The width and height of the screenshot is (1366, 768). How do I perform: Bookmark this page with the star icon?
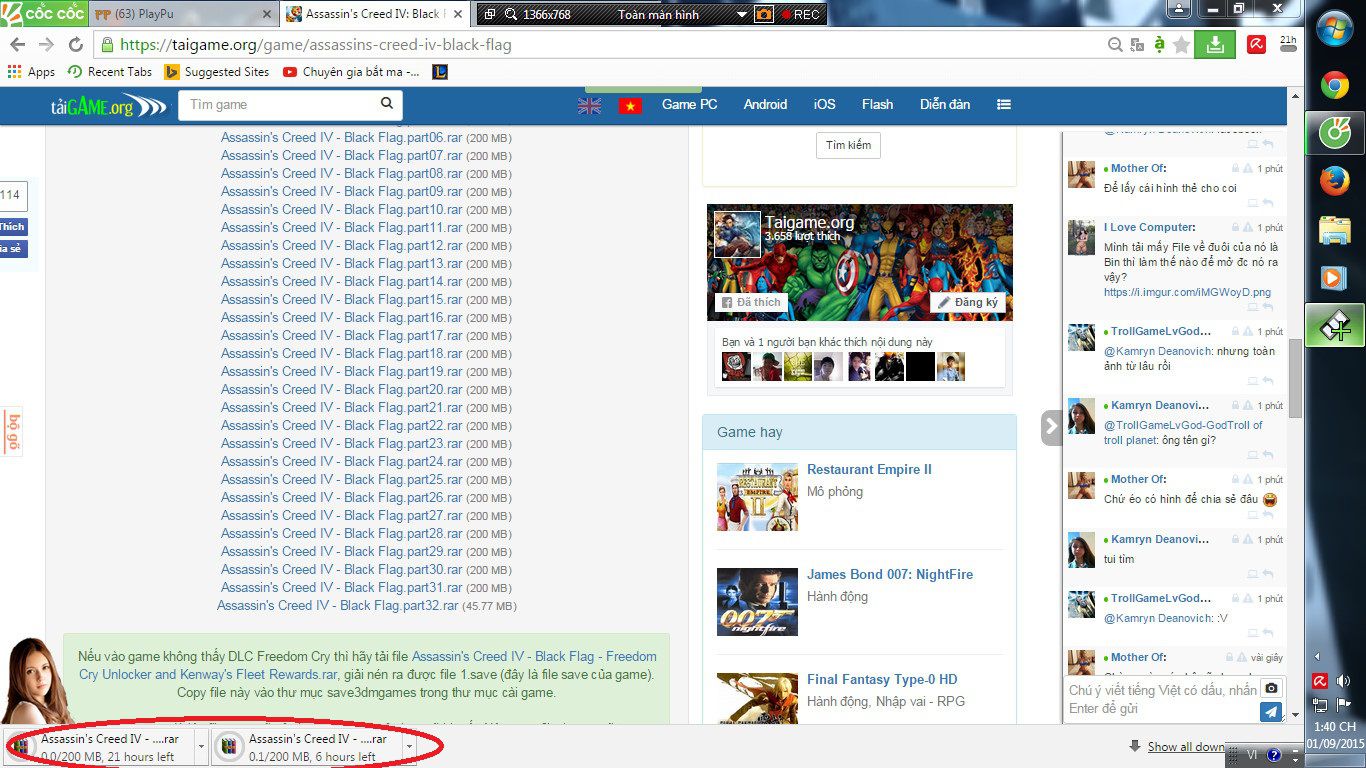tap(1181, 45)
